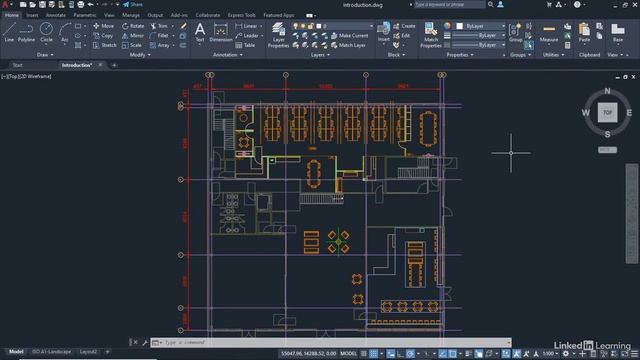Insert a Table from Annotation panel
Image resolution: width=640 pixels, height=360 pixels.
(x=245, y=45)
